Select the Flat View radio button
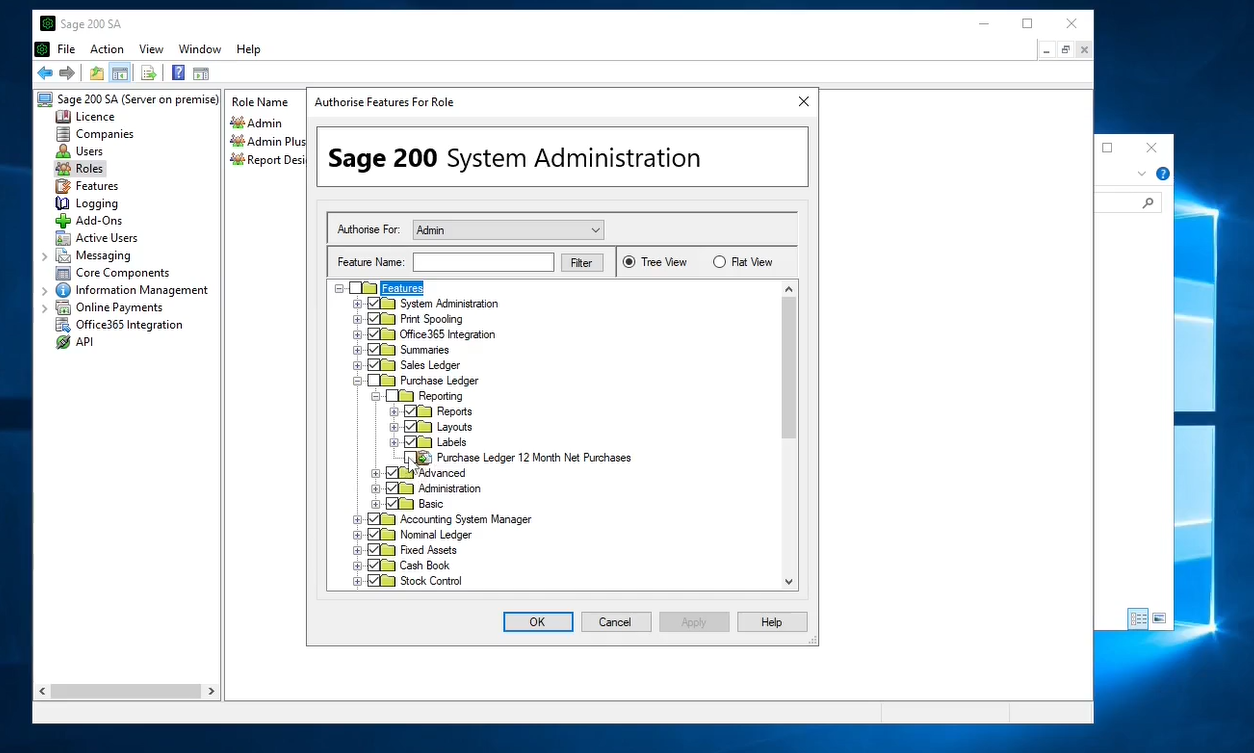1254x753 pixels. 719,262
